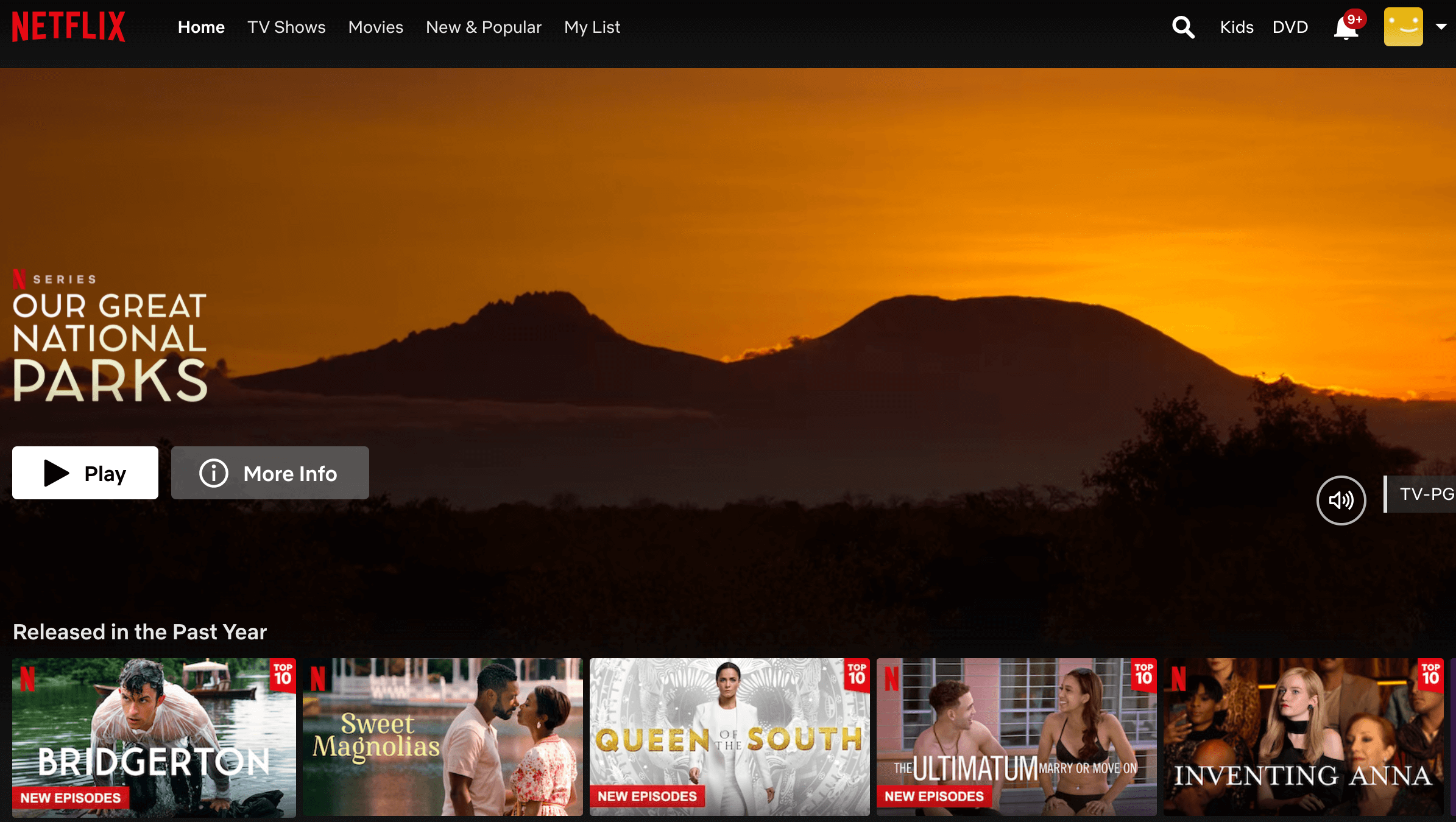Click the Netflix N icon on Inventing Anna
Viewport: 1456px width, 822px height.
(x=1179, y=679)
